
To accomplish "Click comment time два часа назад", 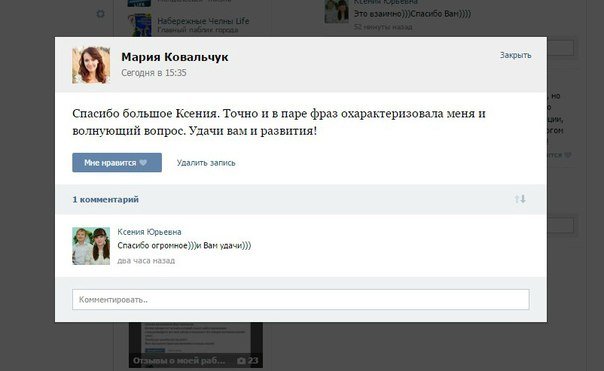I will pyautogui.click(x=146, y=261).
